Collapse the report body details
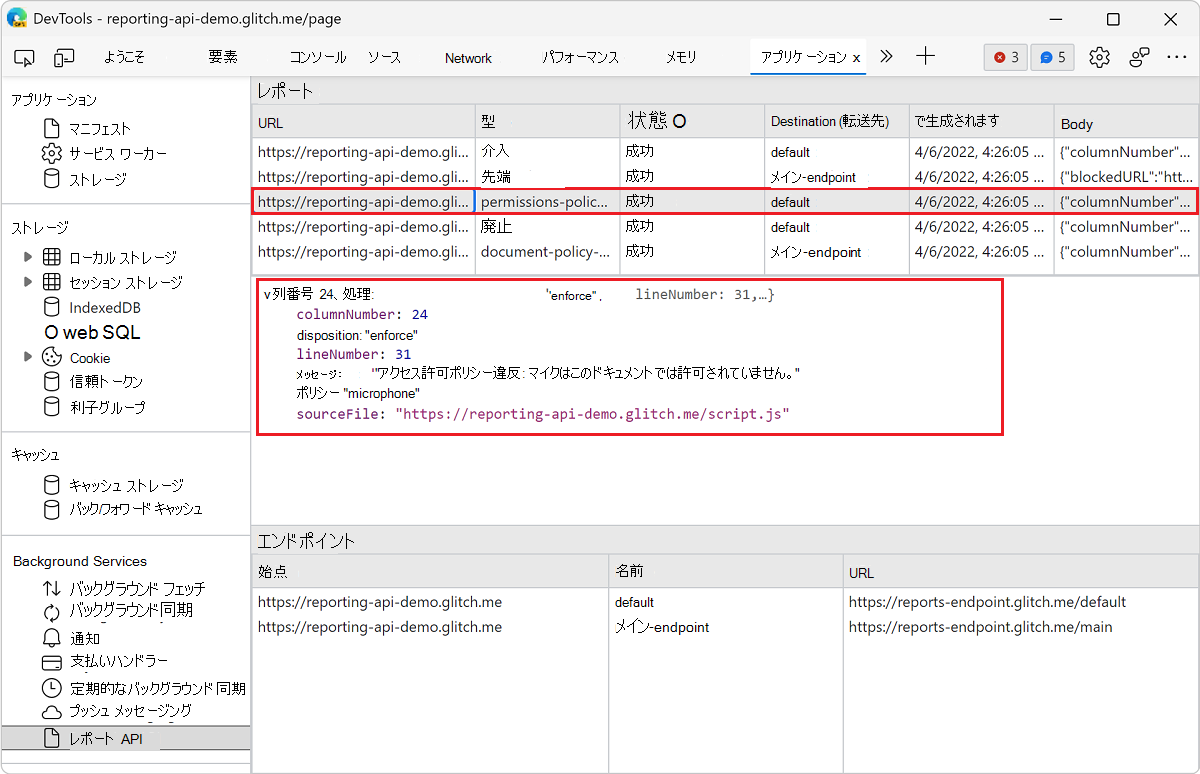The height and width of the screenshot is (774, 1200). coord(266,293)
